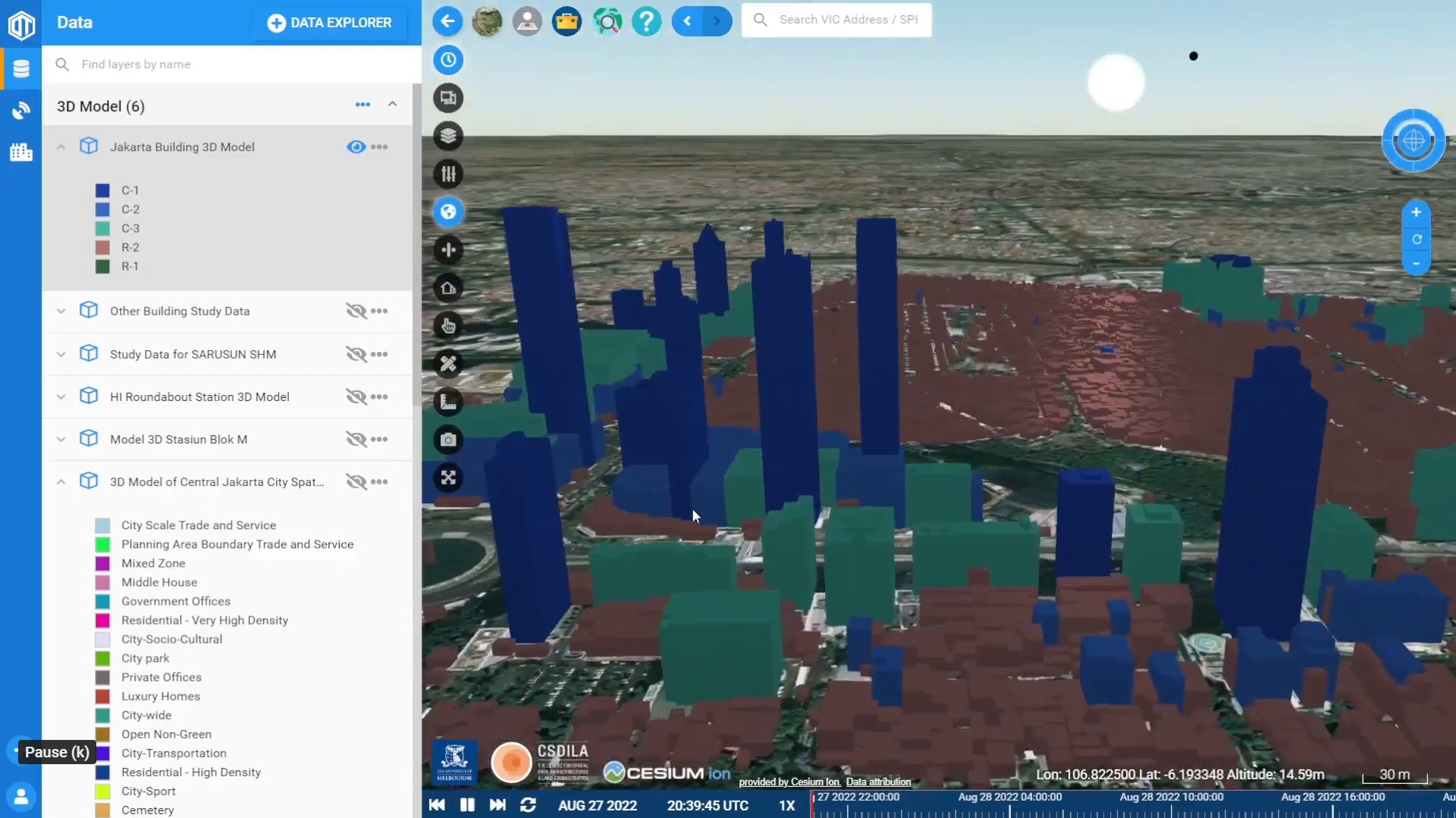The image size is (1456, 818).
Task: Show the Other Building Study Data layer
Action: pyautogui.click(x=356, y=311)
